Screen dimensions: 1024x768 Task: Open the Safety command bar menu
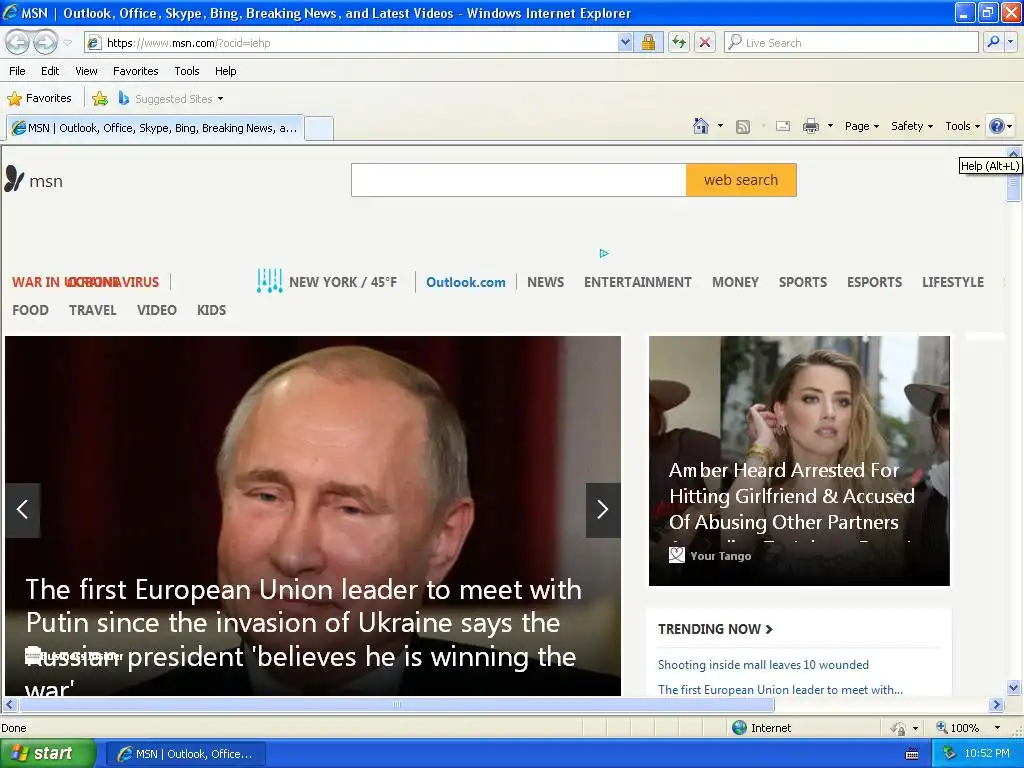(x=912, y=126)
